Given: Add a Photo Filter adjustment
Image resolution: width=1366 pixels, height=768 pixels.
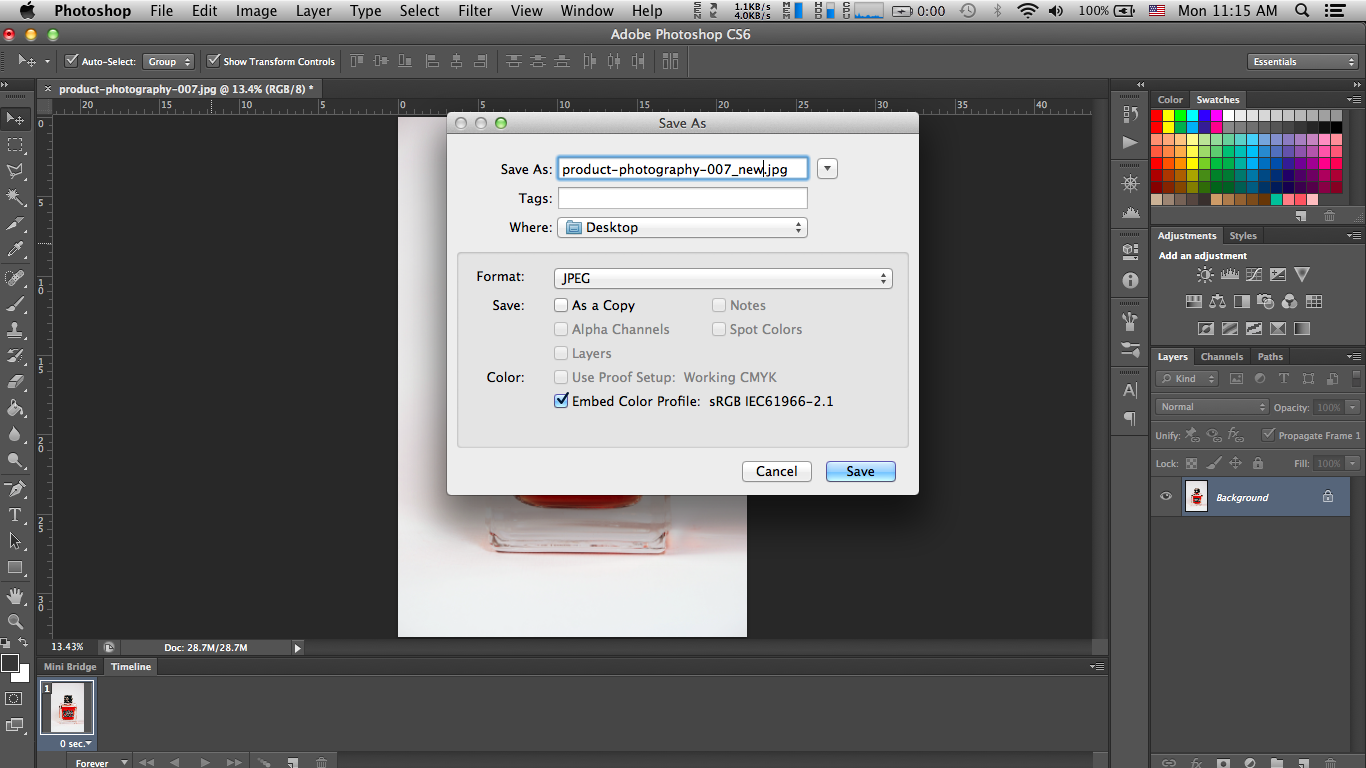Looking at the screenshot, I should tap(1265, 301).
